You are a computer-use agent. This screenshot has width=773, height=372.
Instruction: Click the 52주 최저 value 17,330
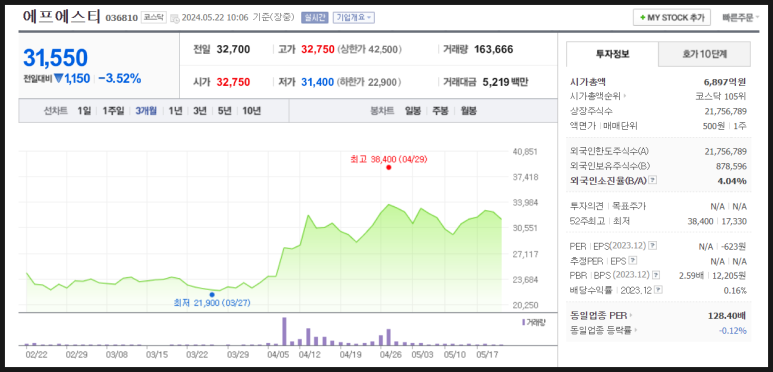pyautogui.click(x=735, y=221)
